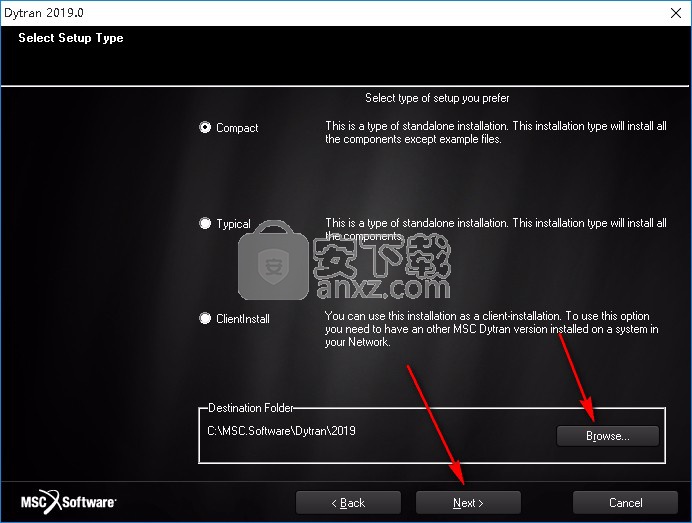Screen dimensions: 692x523
Task: Select the Typical setup type
Action: coord(205,223)
